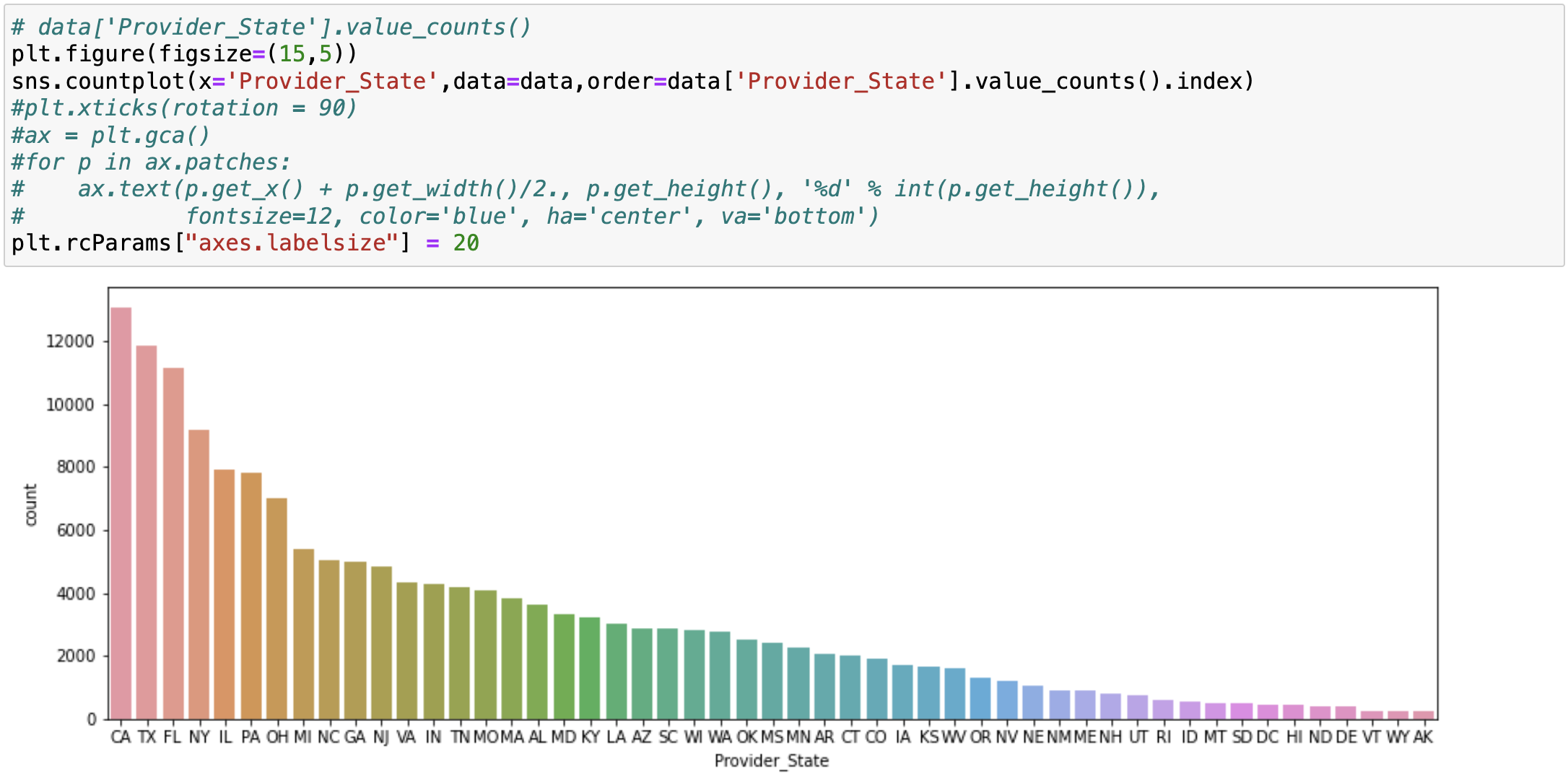Click the 12000 y-axis tick label
The width and height of the screenshot is (1568, 781).
coord(70,341)
